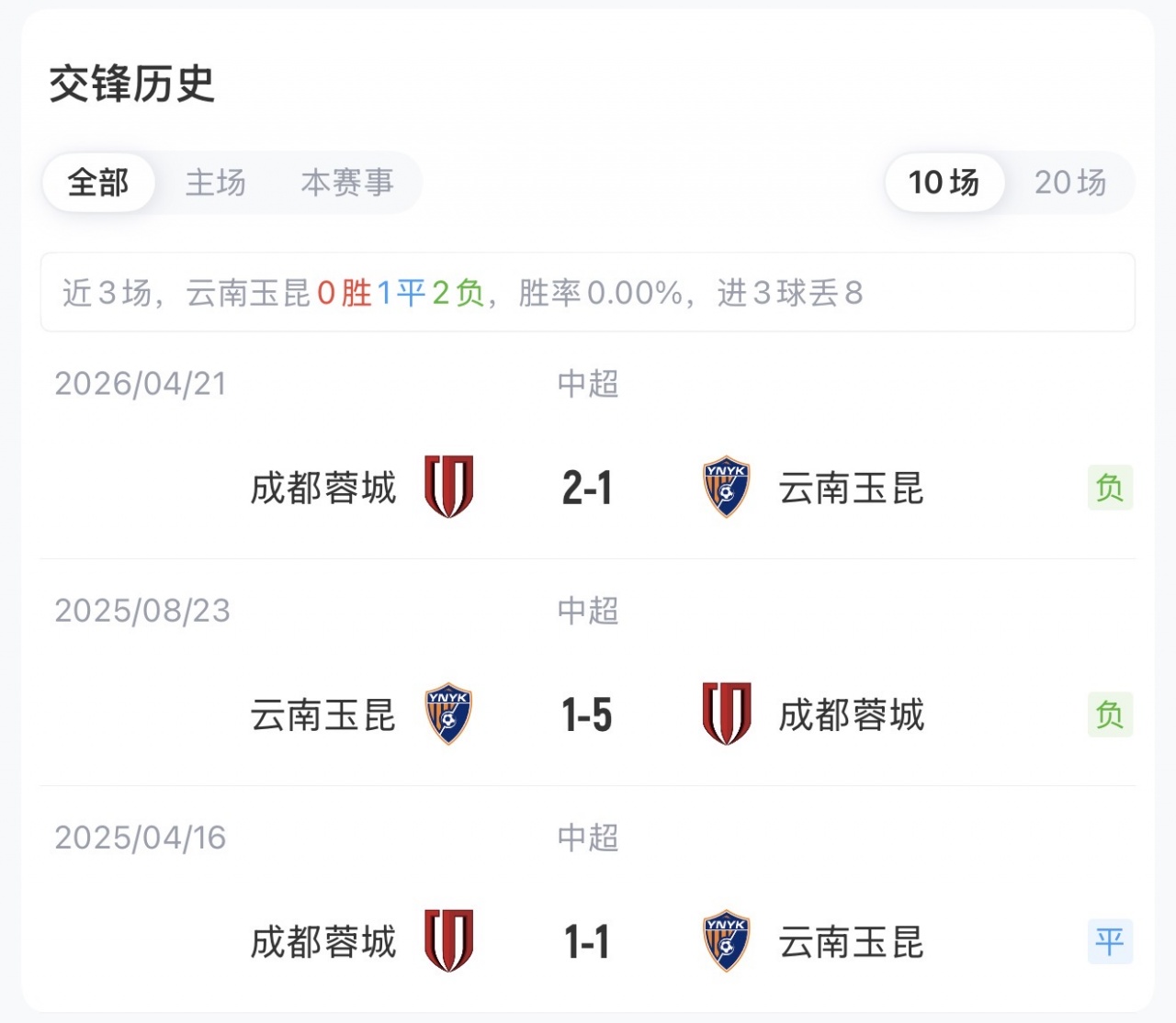Open the 2-1 score match details

coord(587,488)
